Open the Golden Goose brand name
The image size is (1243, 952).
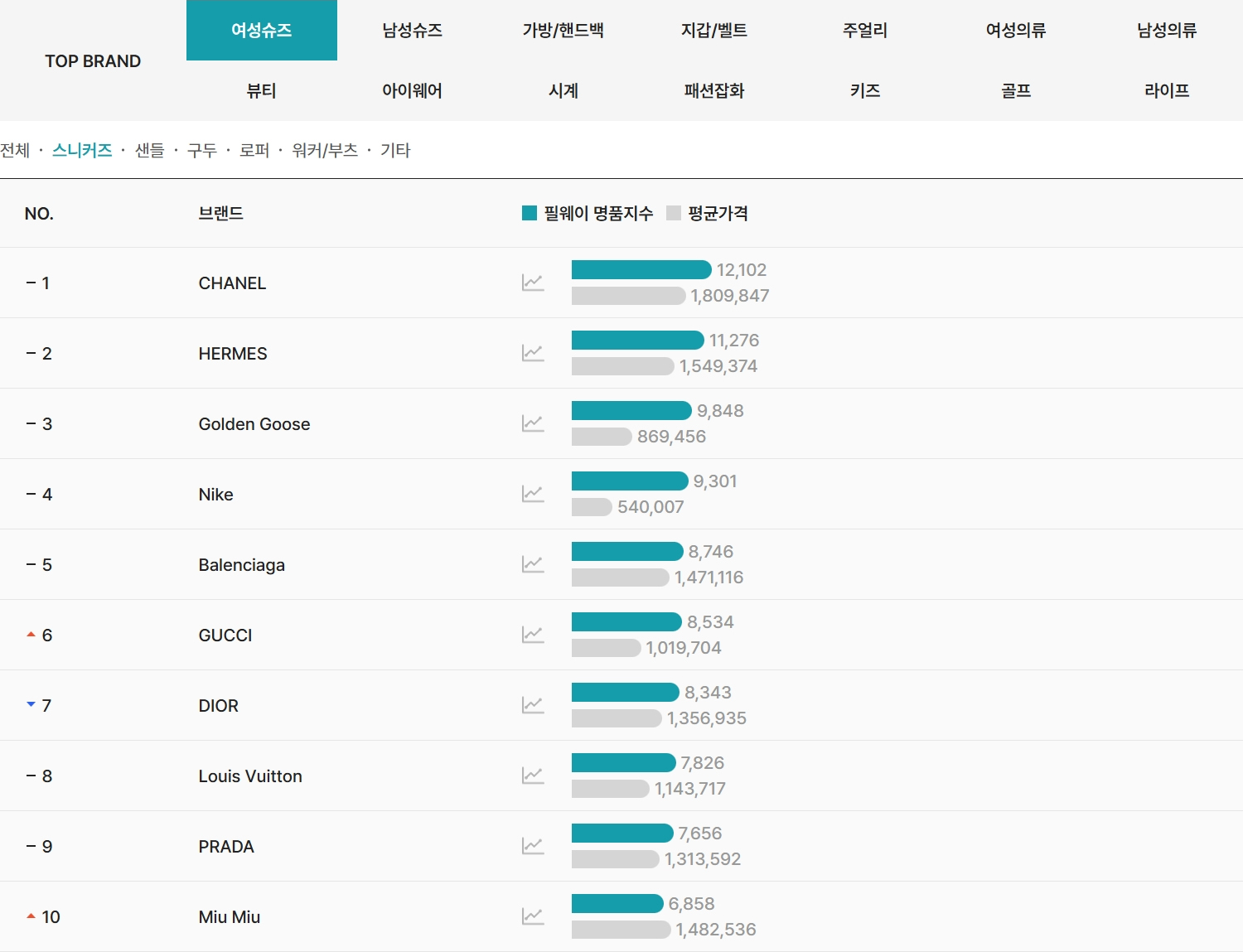254,424
